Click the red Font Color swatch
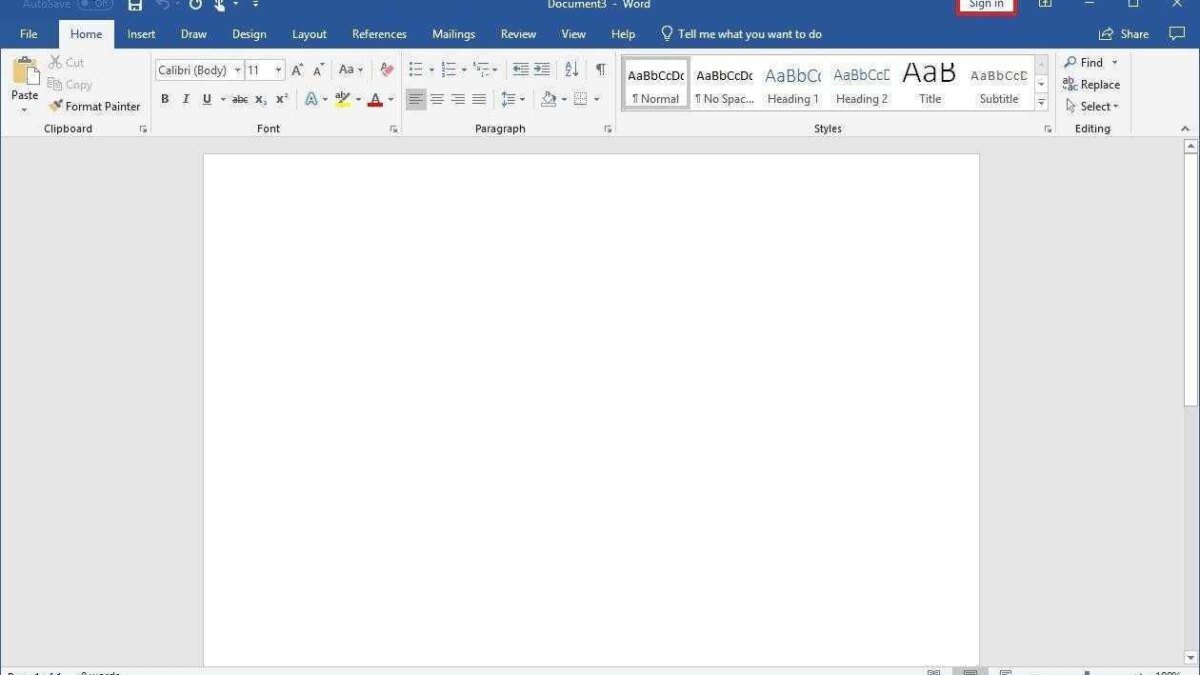The height and width of the screenshot is (675, 1200). [x=375, y=99]
